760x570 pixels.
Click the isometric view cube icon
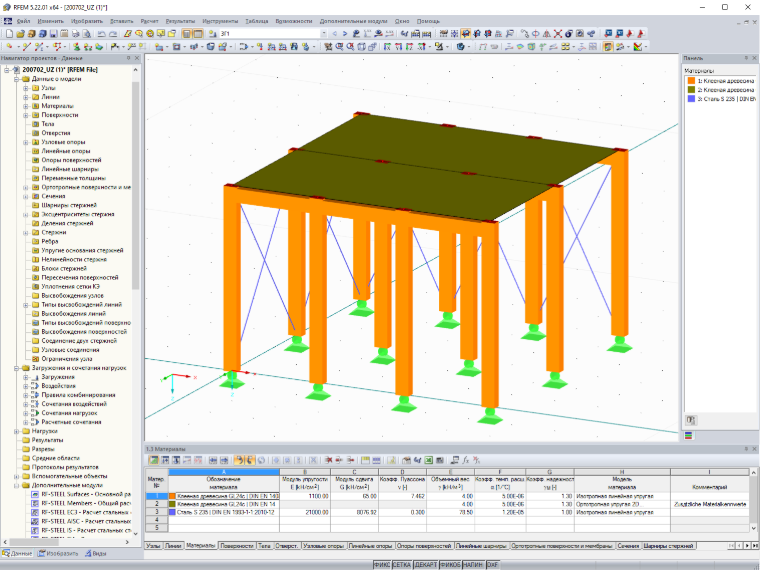(x=361, y=47)
